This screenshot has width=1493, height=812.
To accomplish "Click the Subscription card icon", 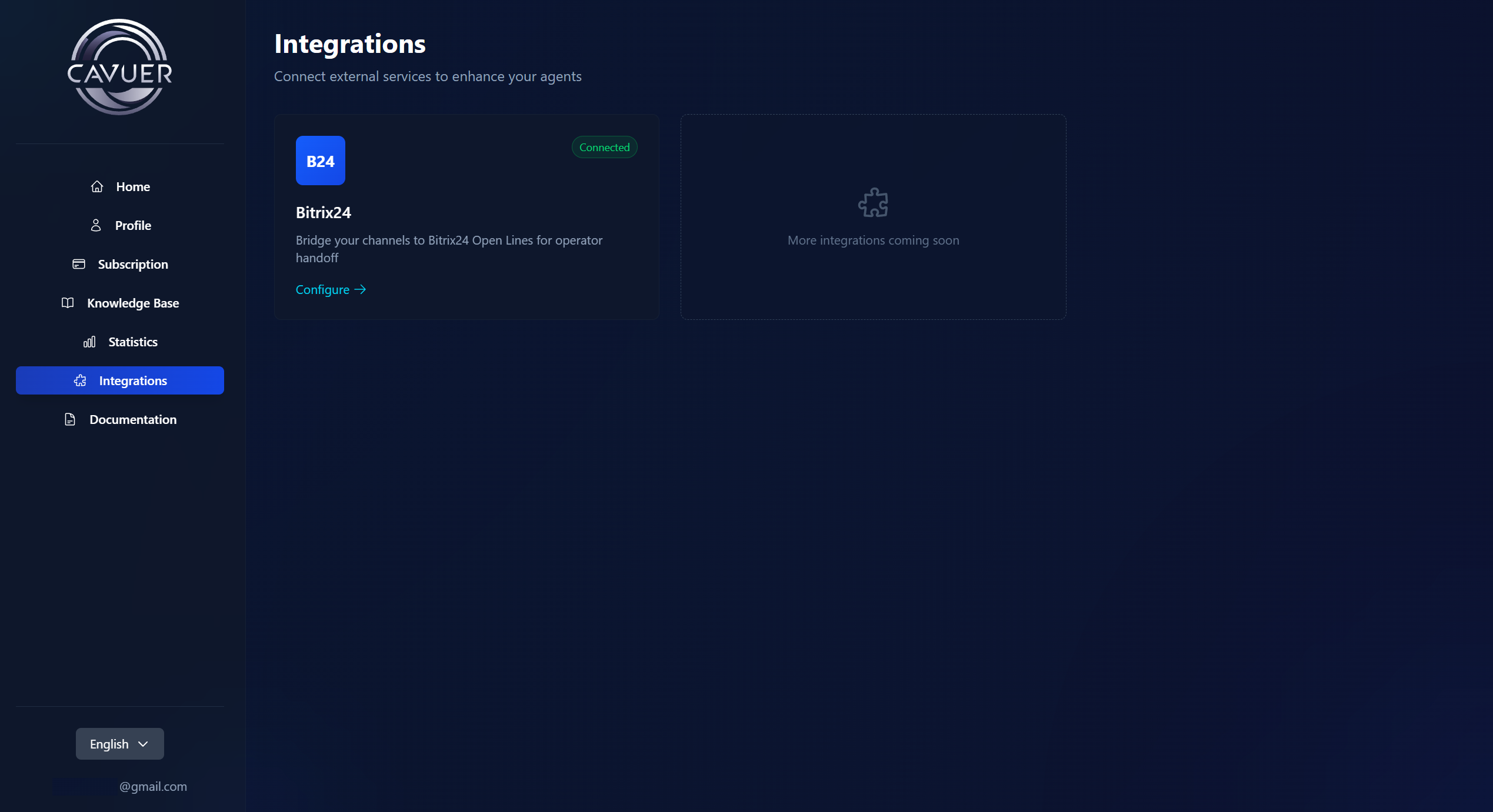I will click(79, 264).
